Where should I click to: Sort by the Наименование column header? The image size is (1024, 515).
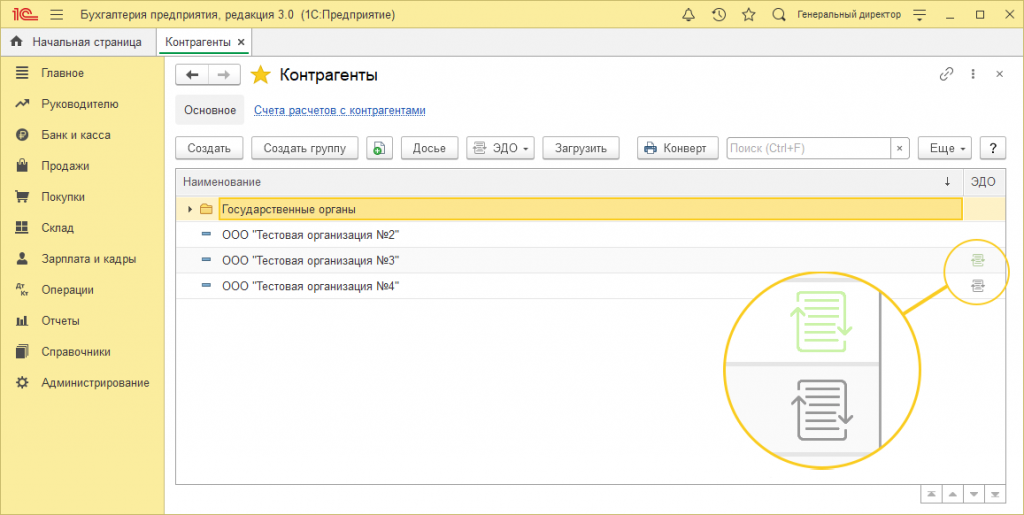[x=569, y=182]
